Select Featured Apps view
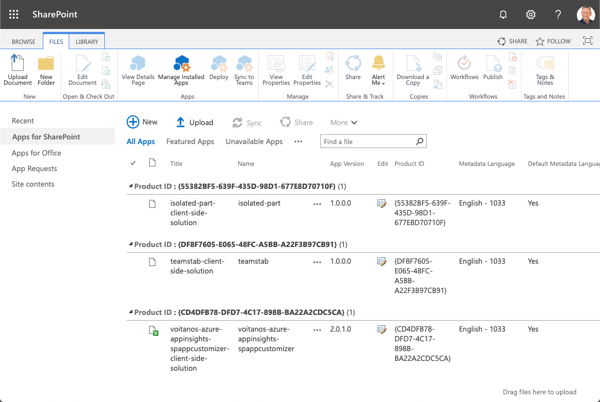This screenshot has height=402, width=600. 190,142
